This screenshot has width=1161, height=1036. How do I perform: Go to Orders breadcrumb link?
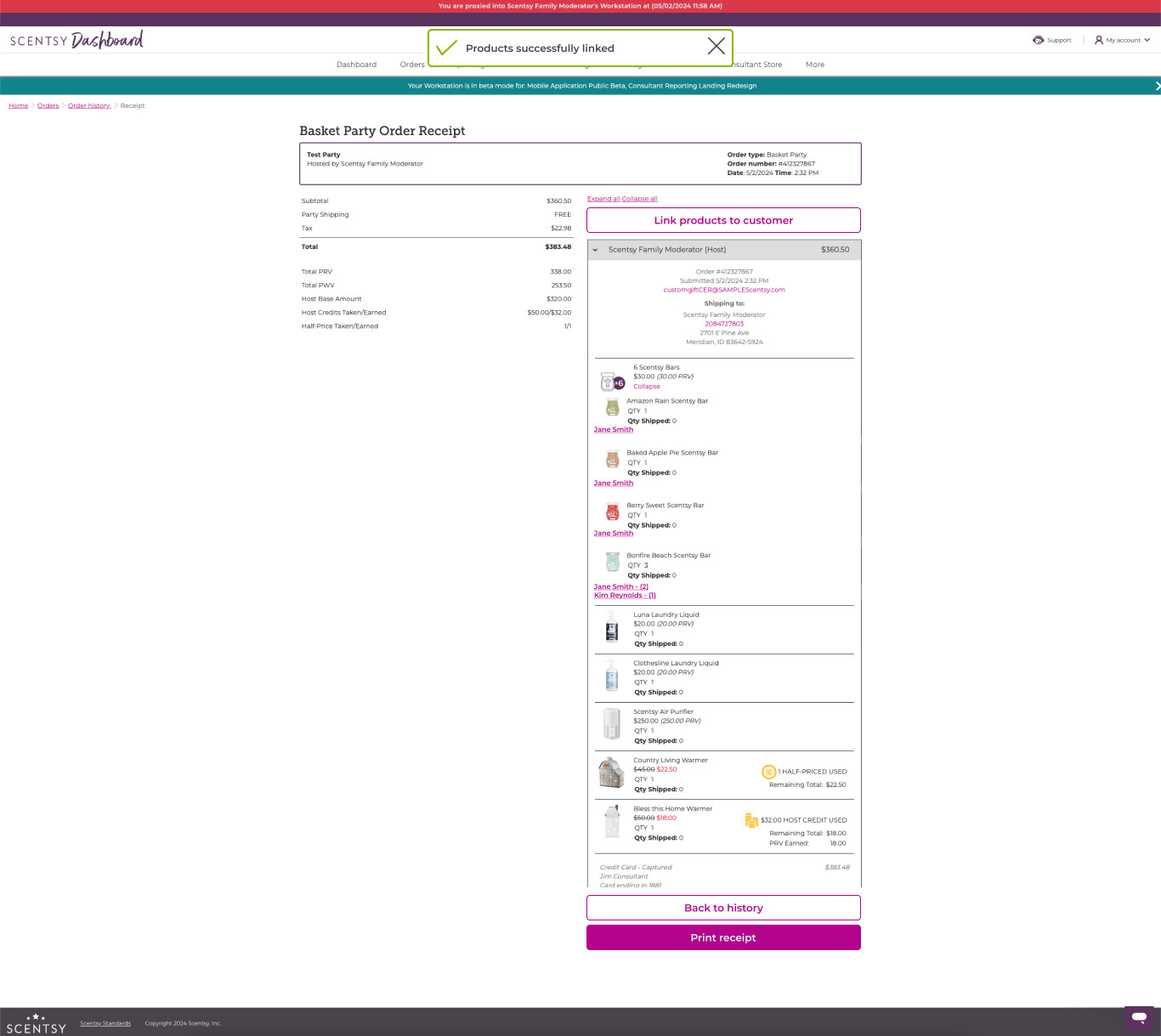(x=48, y=105)
